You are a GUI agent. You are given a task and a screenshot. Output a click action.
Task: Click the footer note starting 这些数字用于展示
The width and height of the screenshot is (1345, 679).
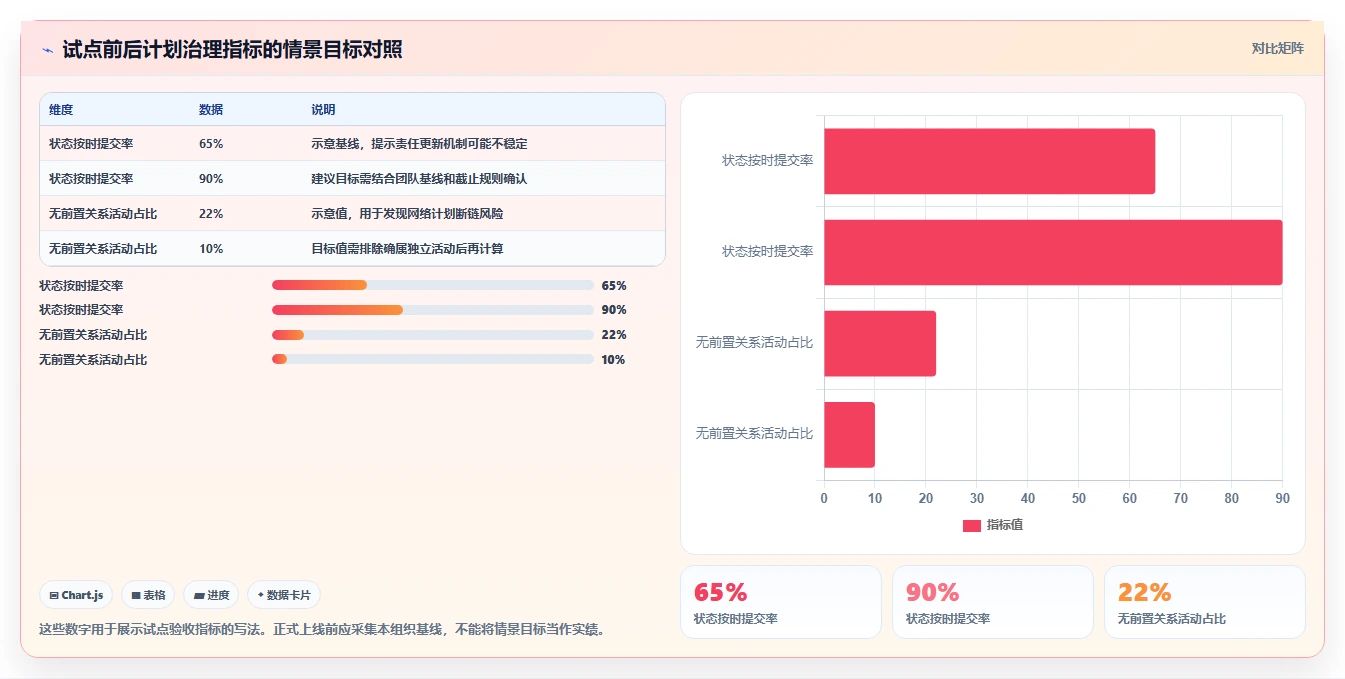[x=321, y=630]
